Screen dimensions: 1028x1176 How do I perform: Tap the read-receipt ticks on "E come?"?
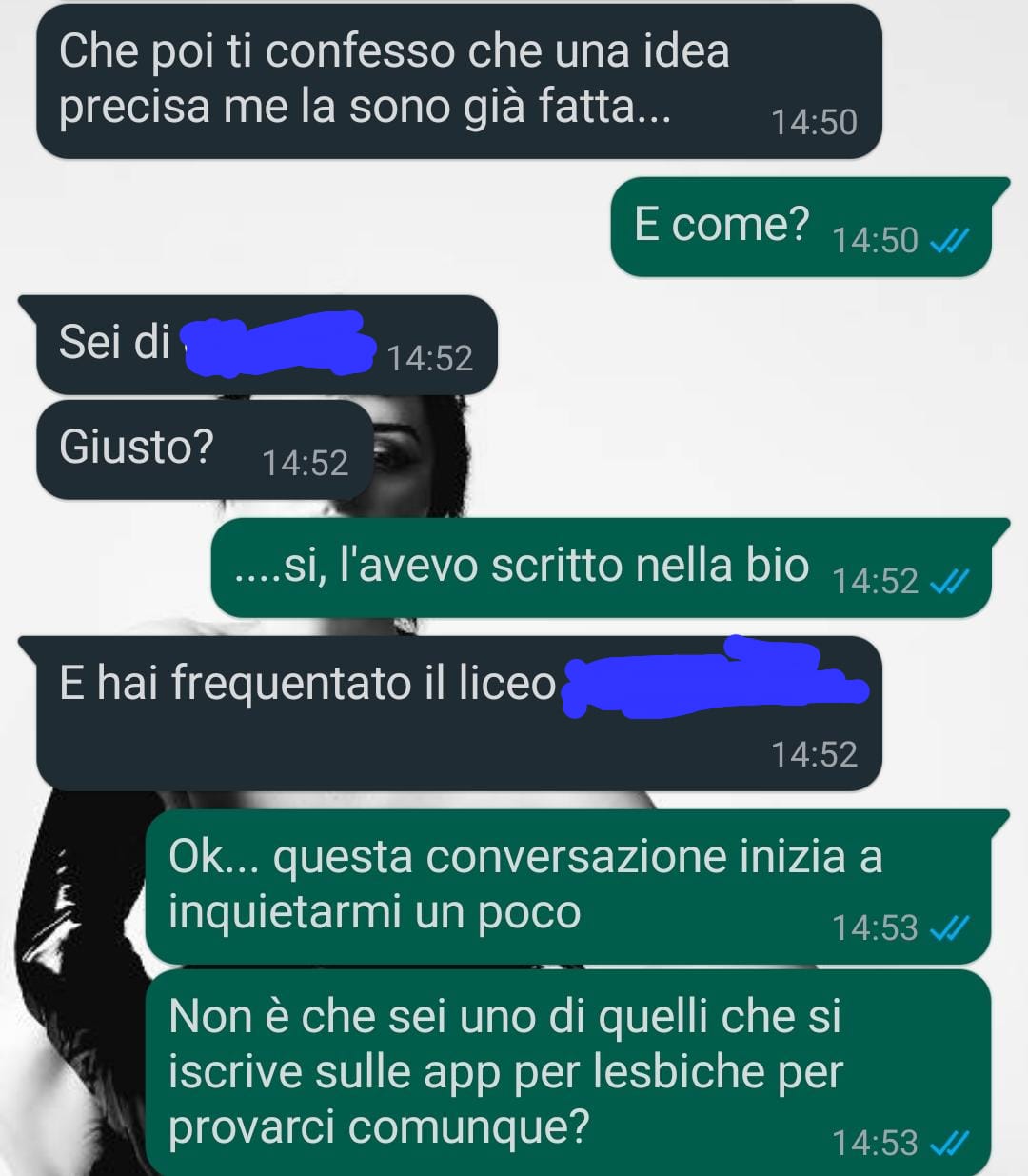tap(948, 242)
